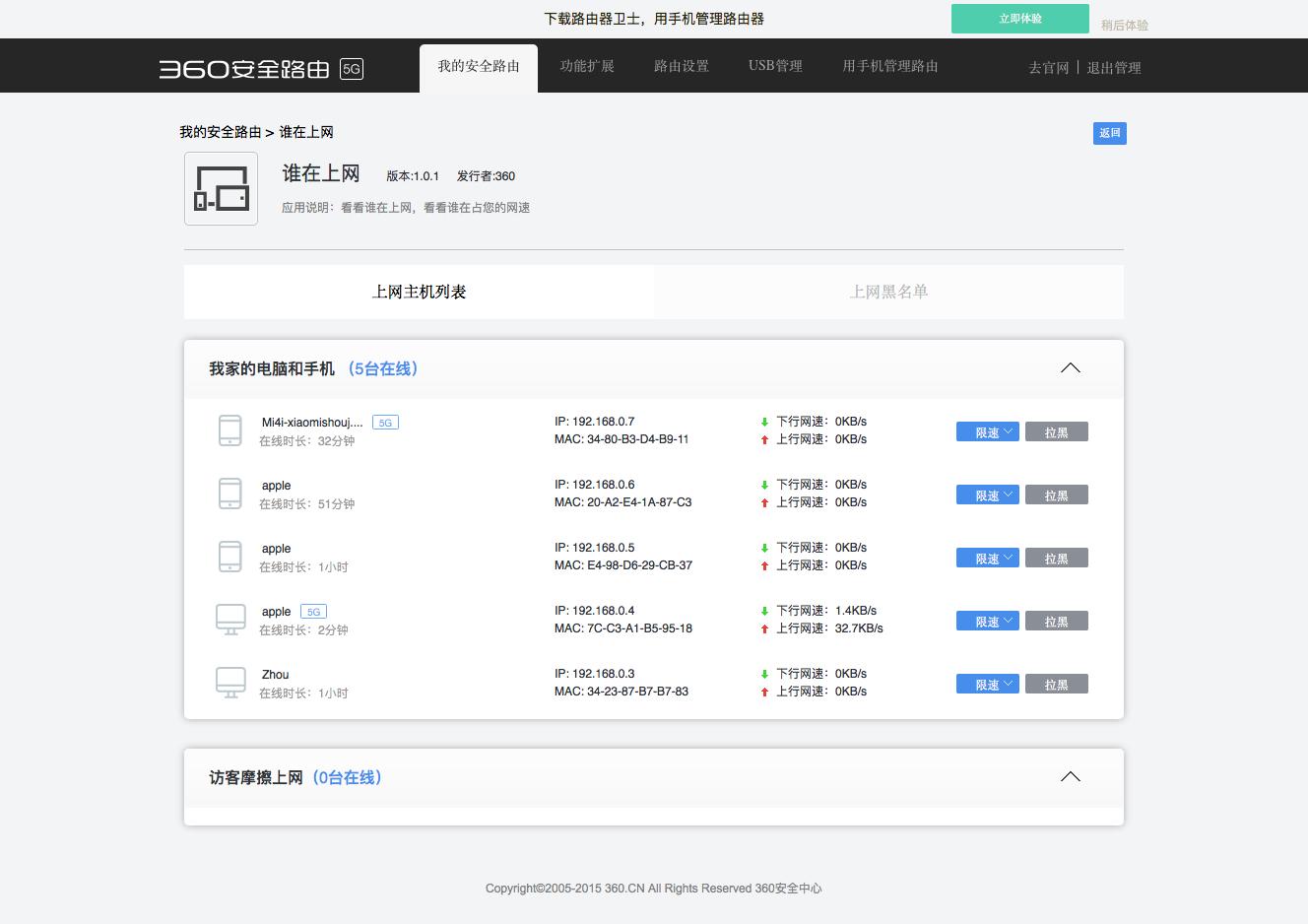Click the phone icon for apple at 192.168.0.5

(x=229, y=557)
